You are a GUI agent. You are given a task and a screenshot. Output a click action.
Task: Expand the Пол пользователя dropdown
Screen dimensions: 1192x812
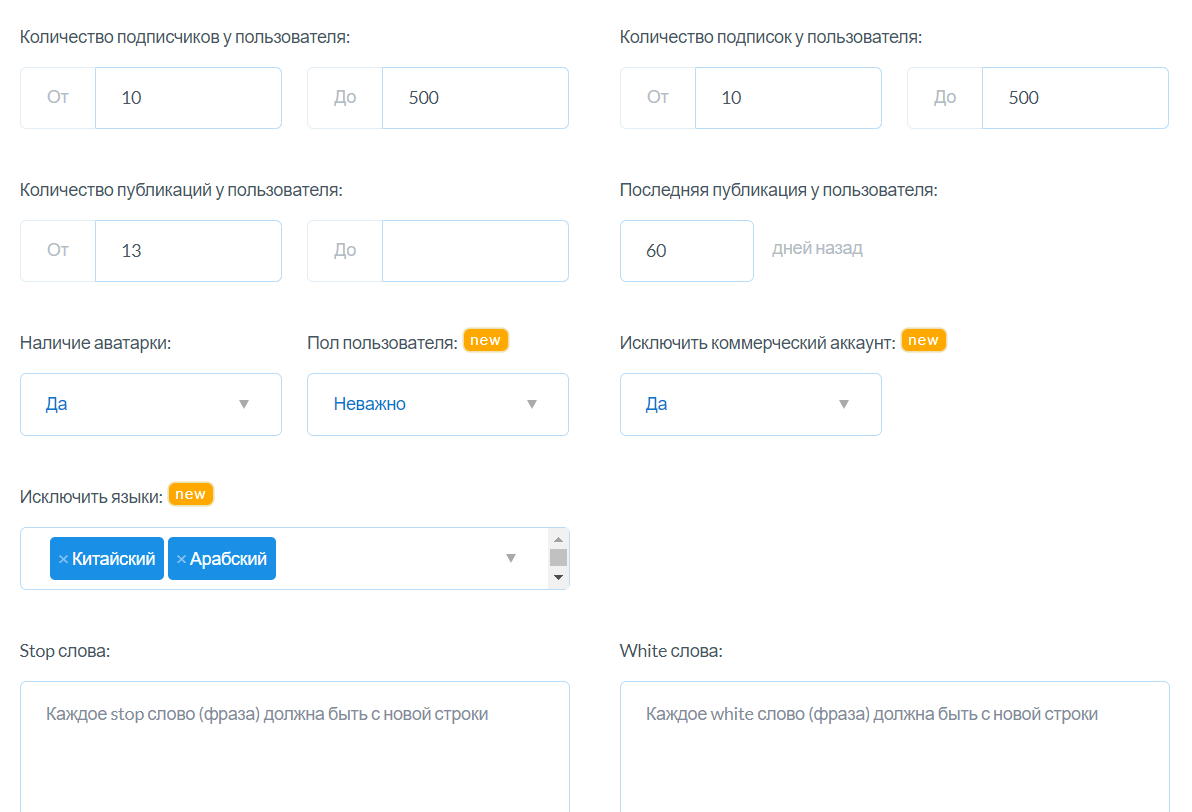437,404
